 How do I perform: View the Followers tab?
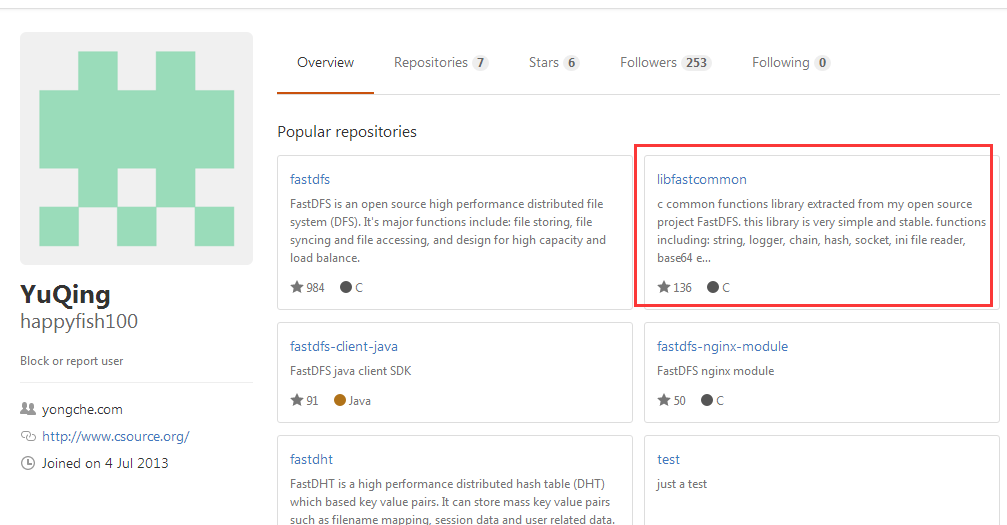click(664, 62)
